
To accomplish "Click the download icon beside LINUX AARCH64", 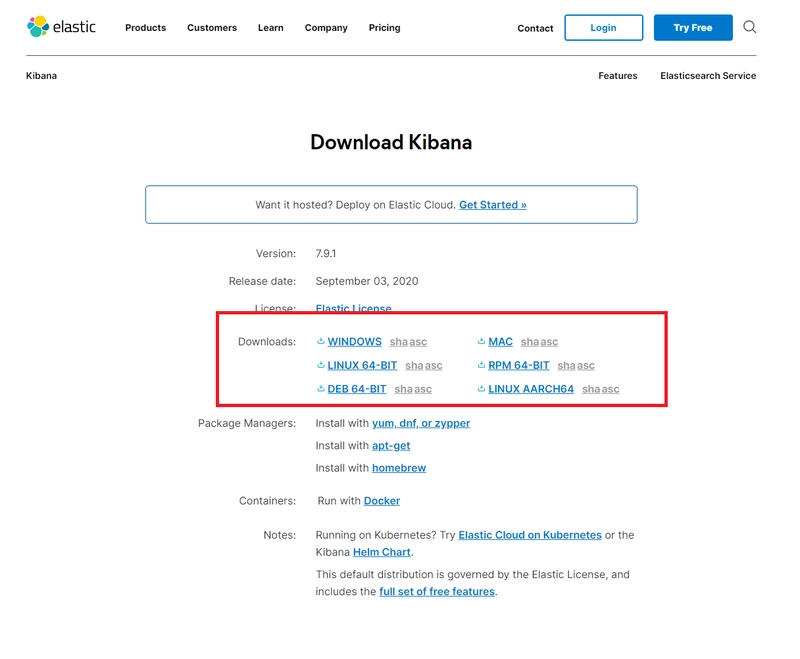I will [481, 388].
